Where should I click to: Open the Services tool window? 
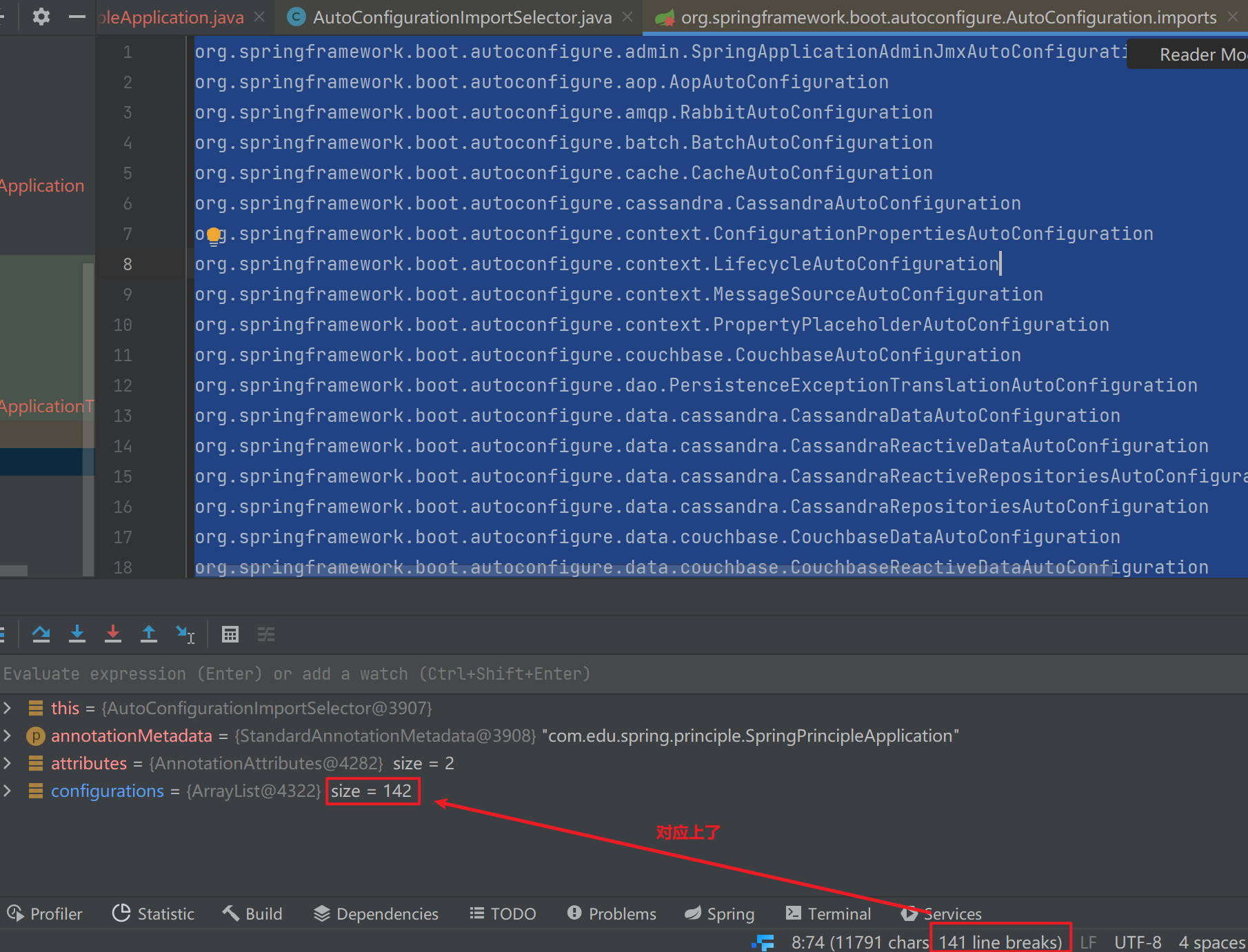(942, 913)
